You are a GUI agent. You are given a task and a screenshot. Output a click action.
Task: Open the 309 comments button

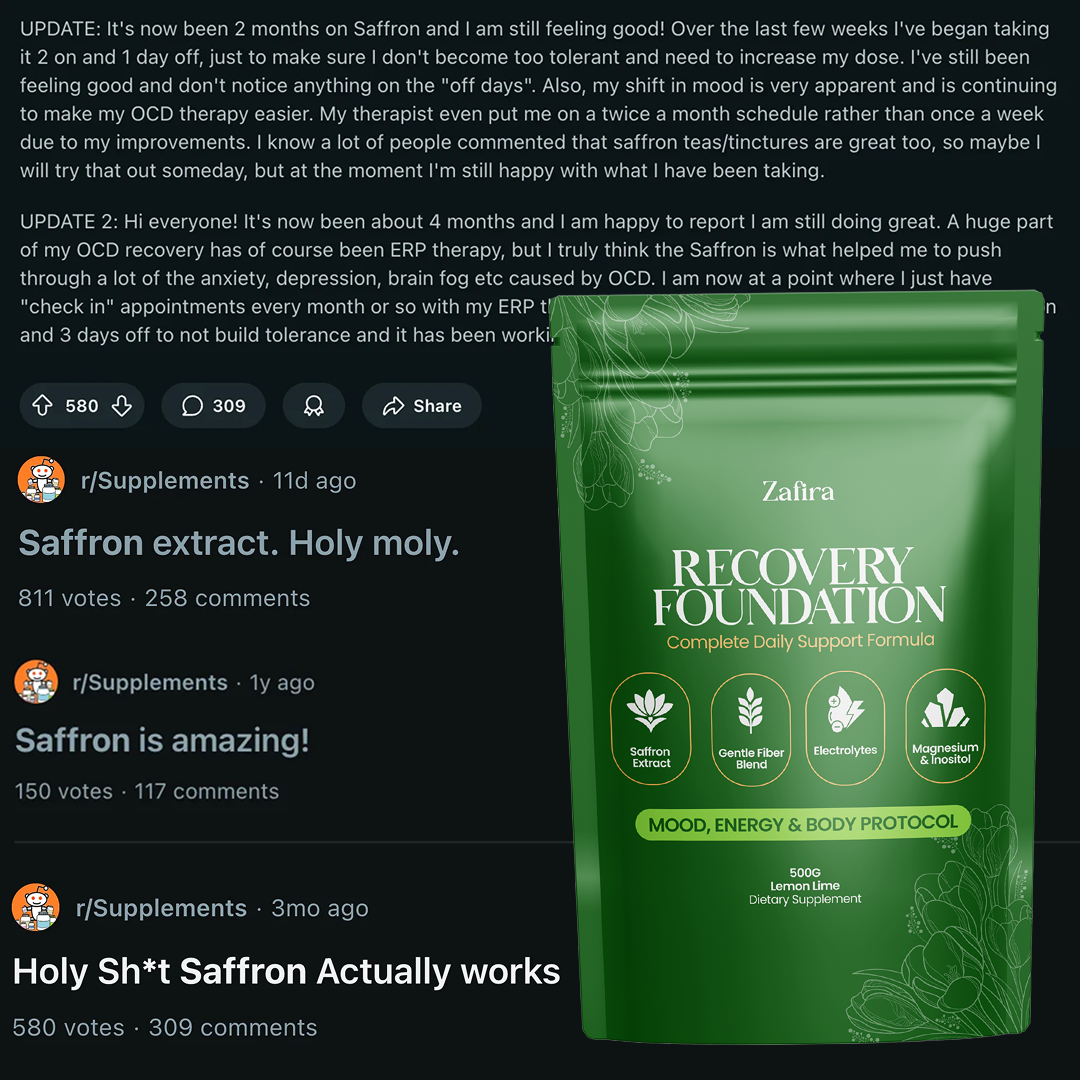pos(214,406)
